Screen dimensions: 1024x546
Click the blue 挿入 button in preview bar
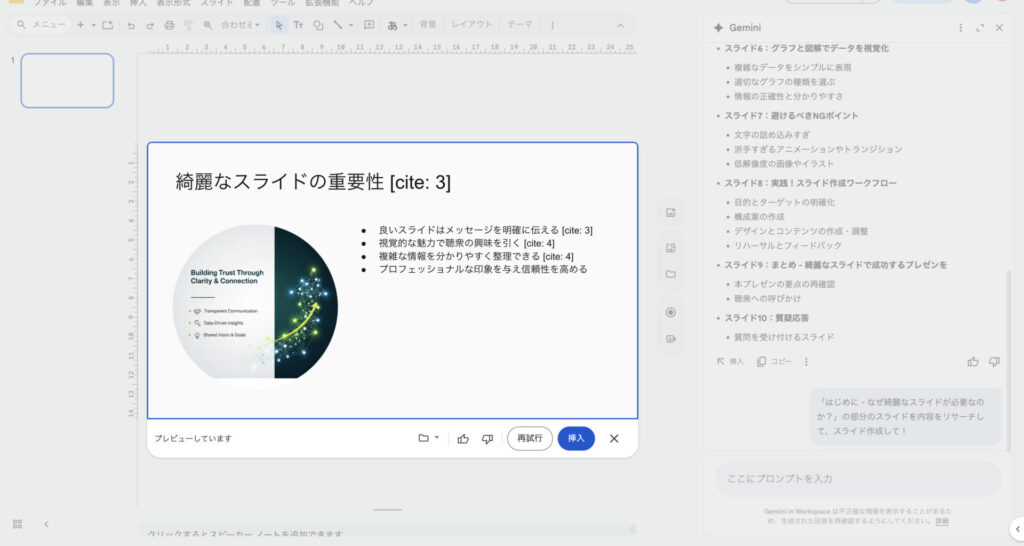576,438
